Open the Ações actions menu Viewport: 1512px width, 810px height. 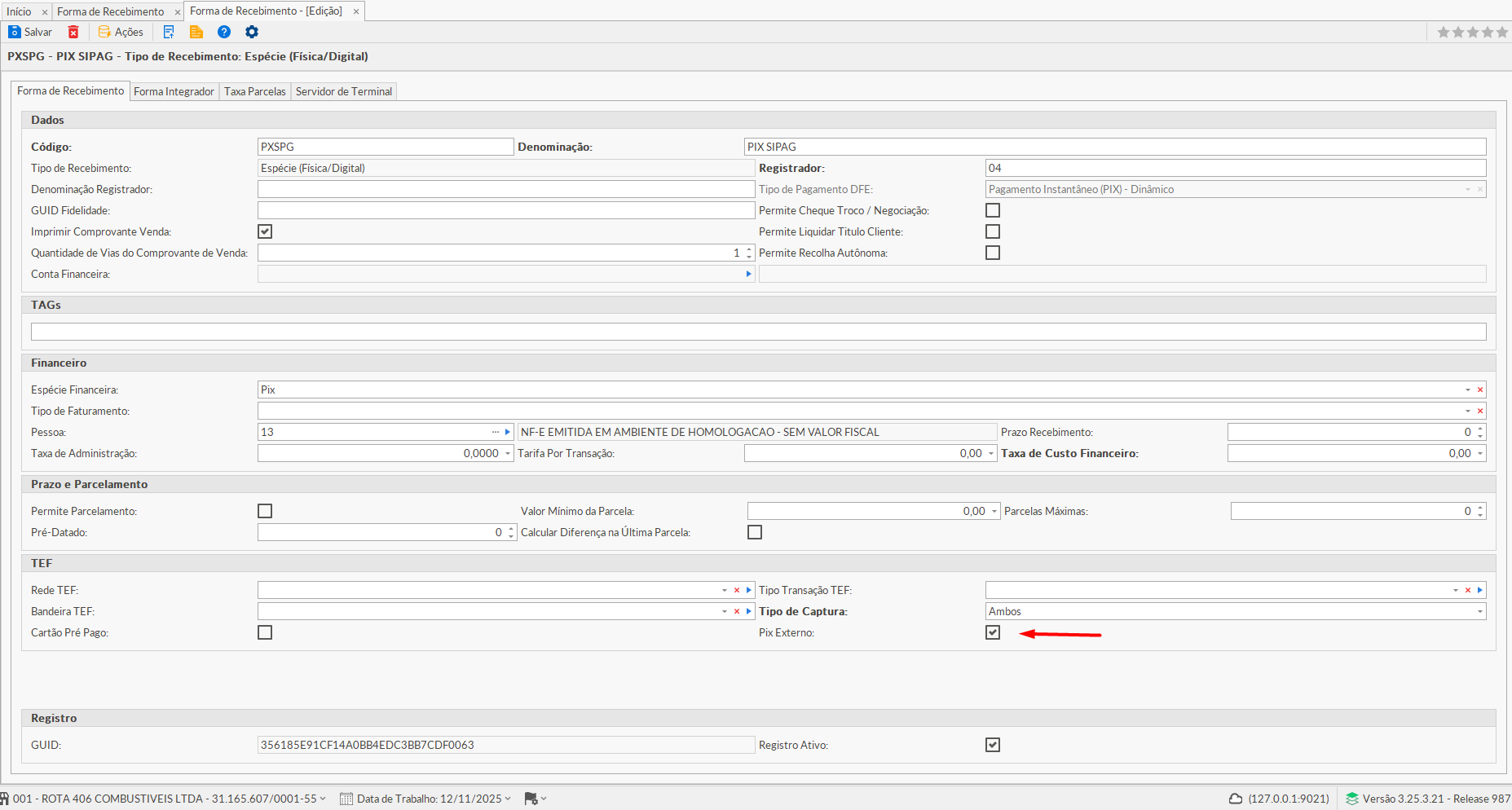point(121,32)
